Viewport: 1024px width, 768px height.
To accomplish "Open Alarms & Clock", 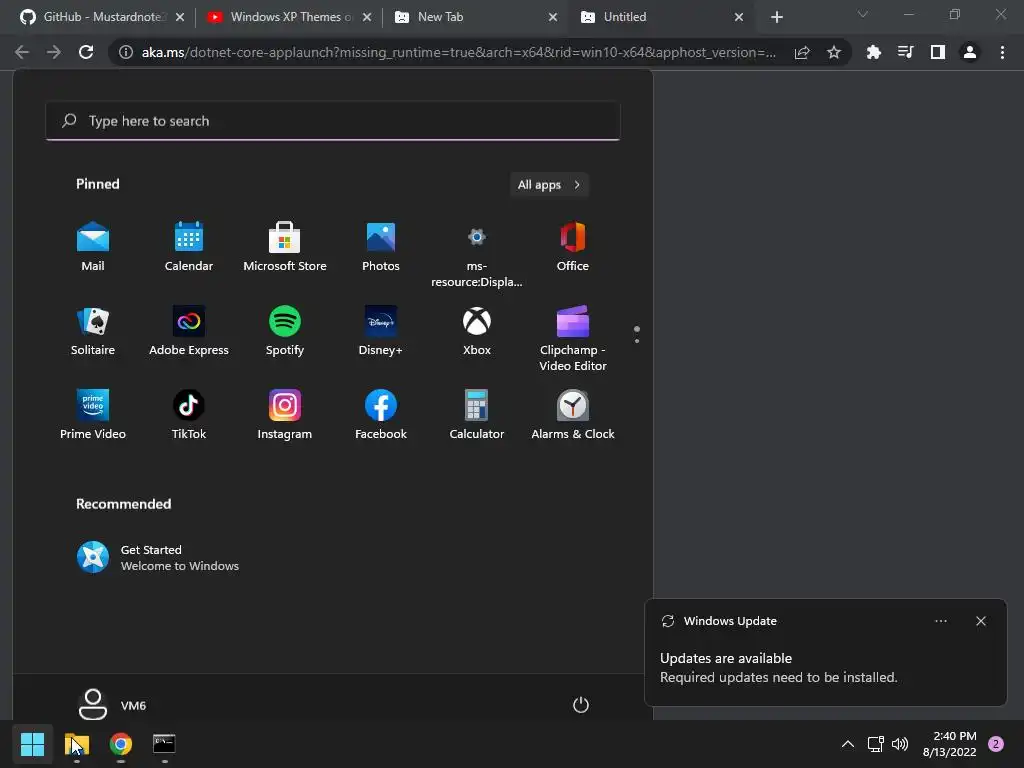I will point(573,415).
